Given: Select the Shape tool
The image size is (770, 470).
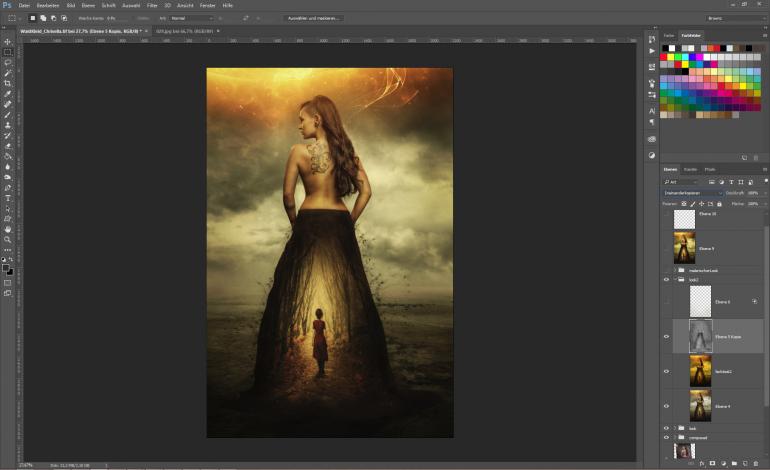Looking at the screenshot, I should point(8,219).
